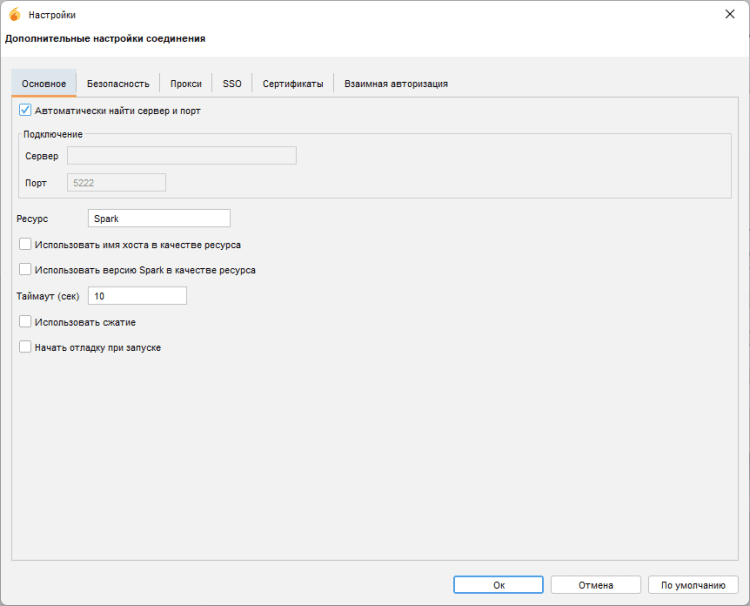Close the Настройки dialog window

727,15
